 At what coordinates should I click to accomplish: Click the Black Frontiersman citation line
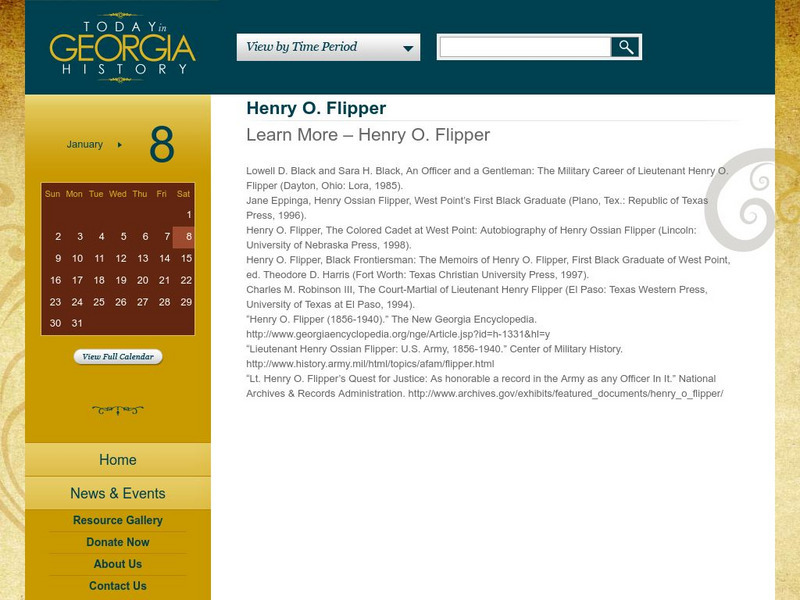[x=488, y=267]
